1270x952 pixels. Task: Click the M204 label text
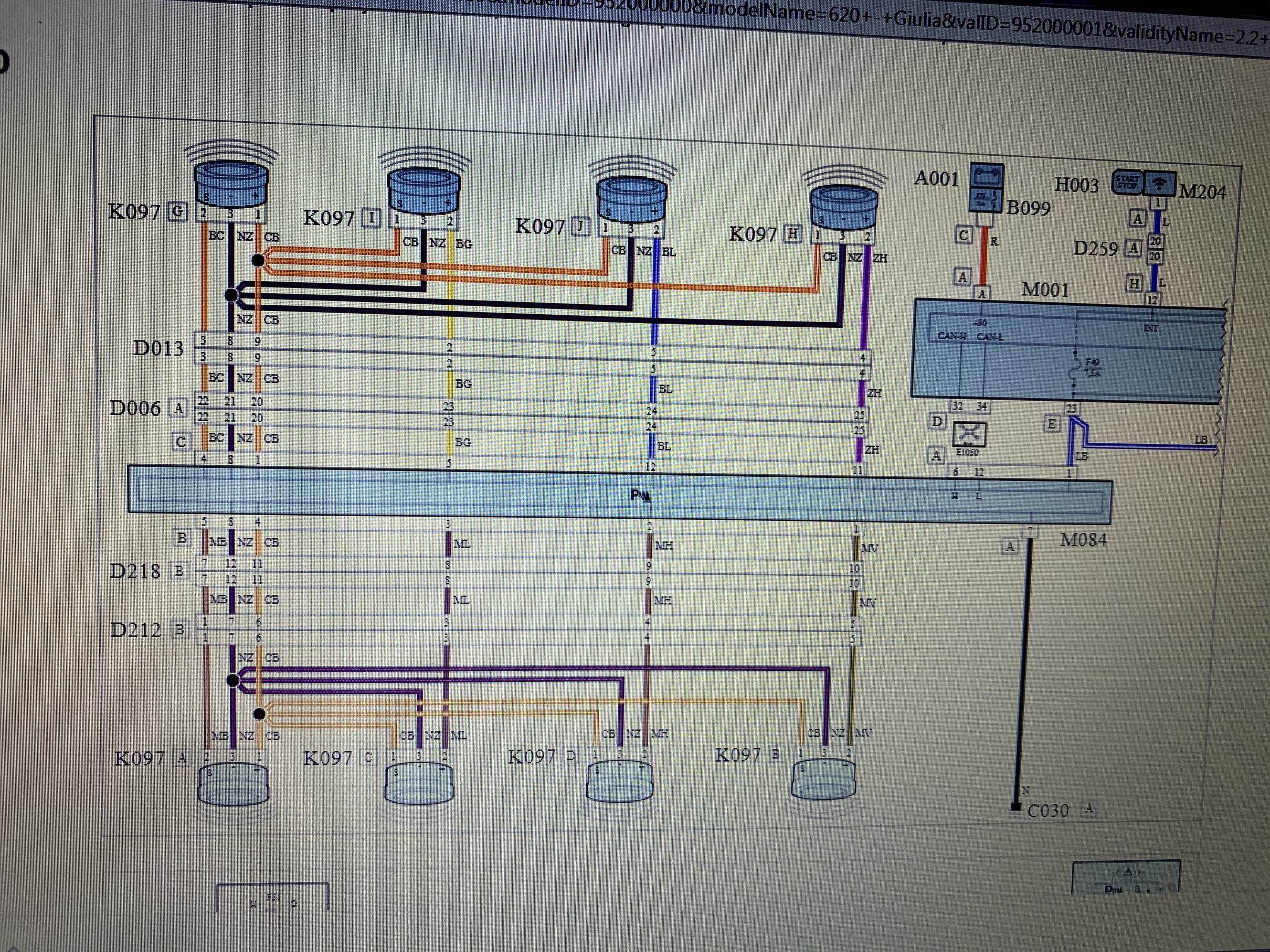tap(1202, 191)
